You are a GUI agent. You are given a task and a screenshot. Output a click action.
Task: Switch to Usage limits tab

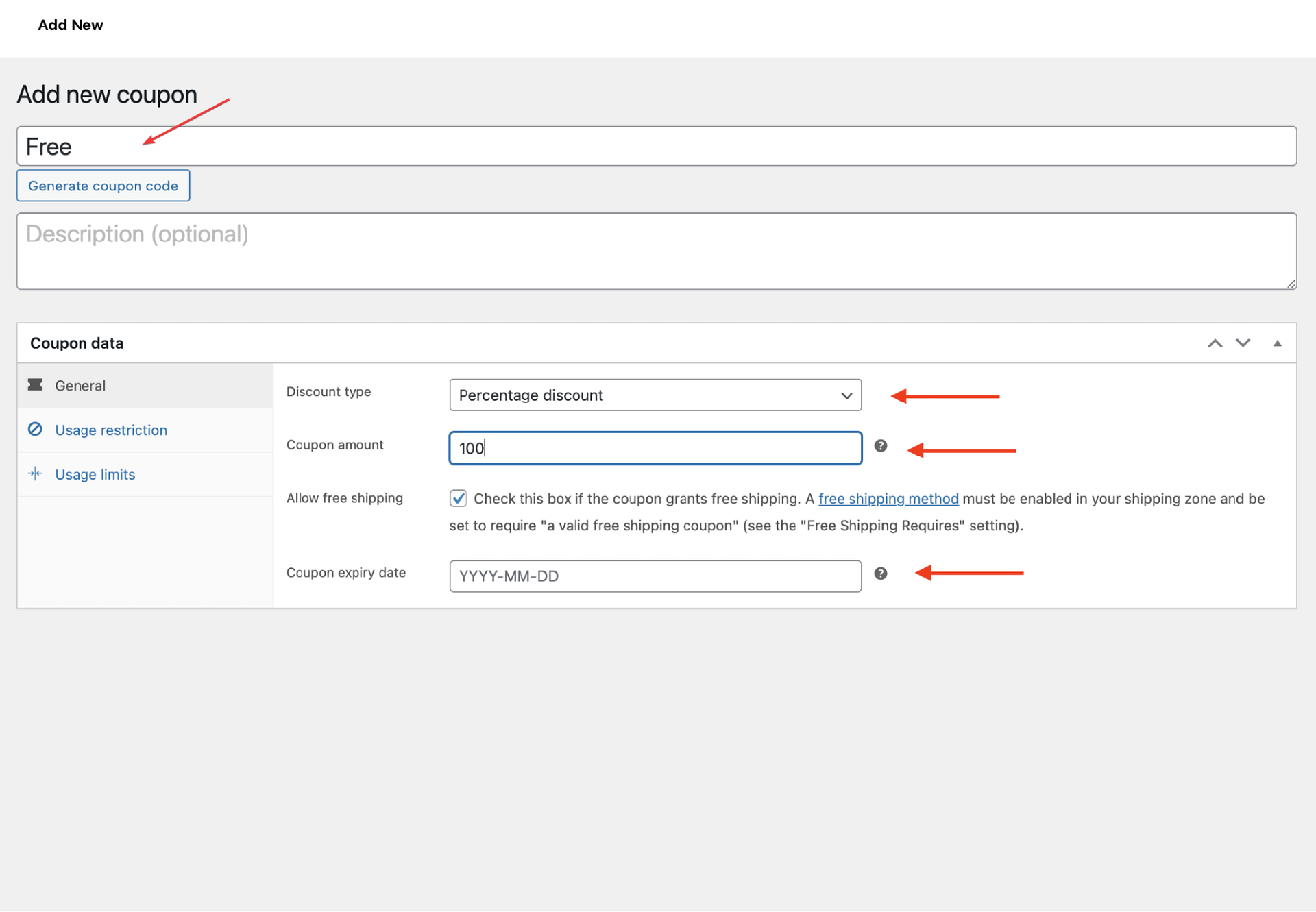click(145, 474)
